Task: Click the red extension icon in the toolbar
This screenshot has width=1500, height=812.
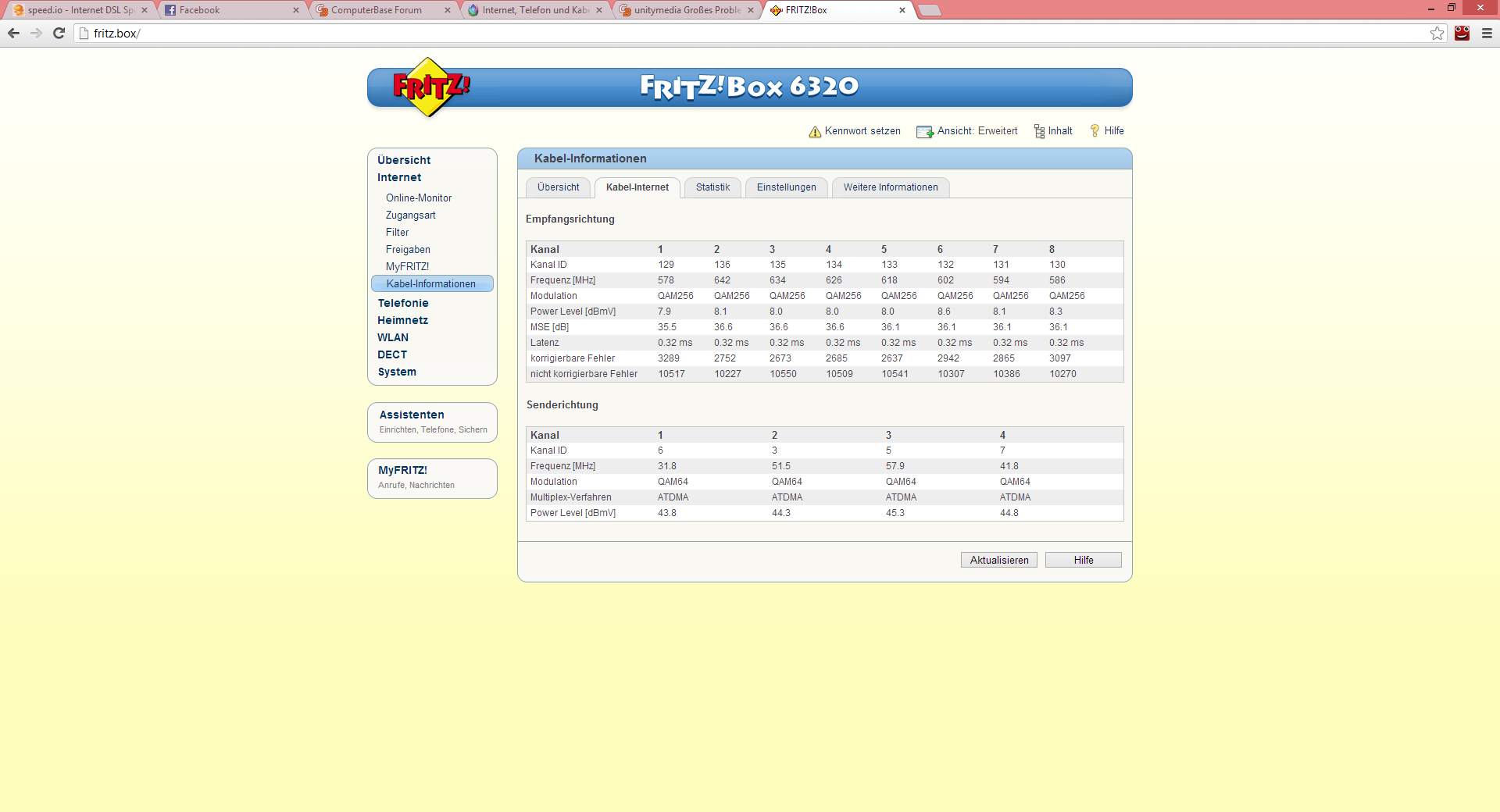Action: [x=1462, y=33]
